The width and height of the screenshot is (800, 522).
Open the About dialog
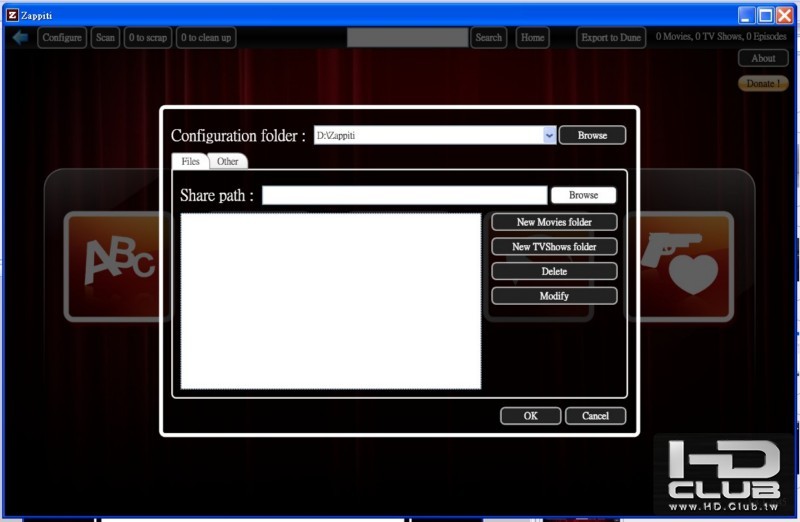[763, 58]
